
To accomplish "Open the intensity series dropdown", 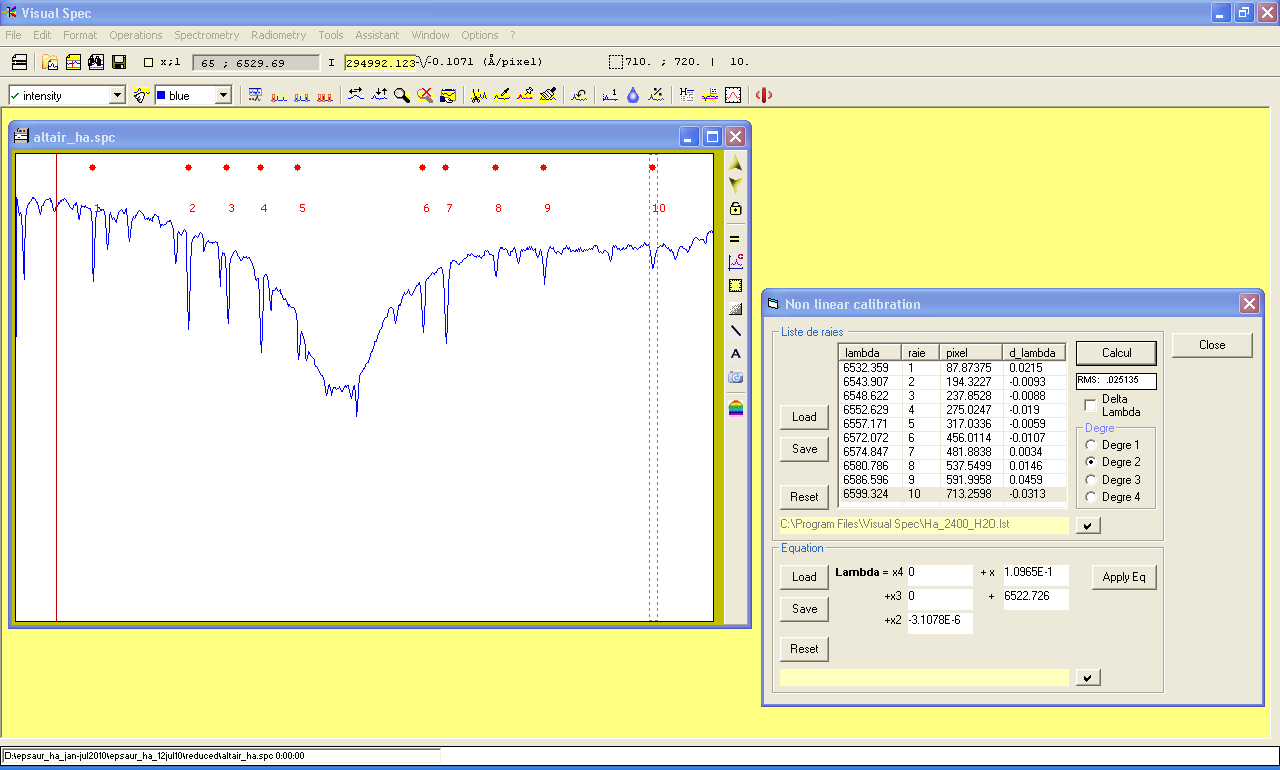I will click(117, 95).
